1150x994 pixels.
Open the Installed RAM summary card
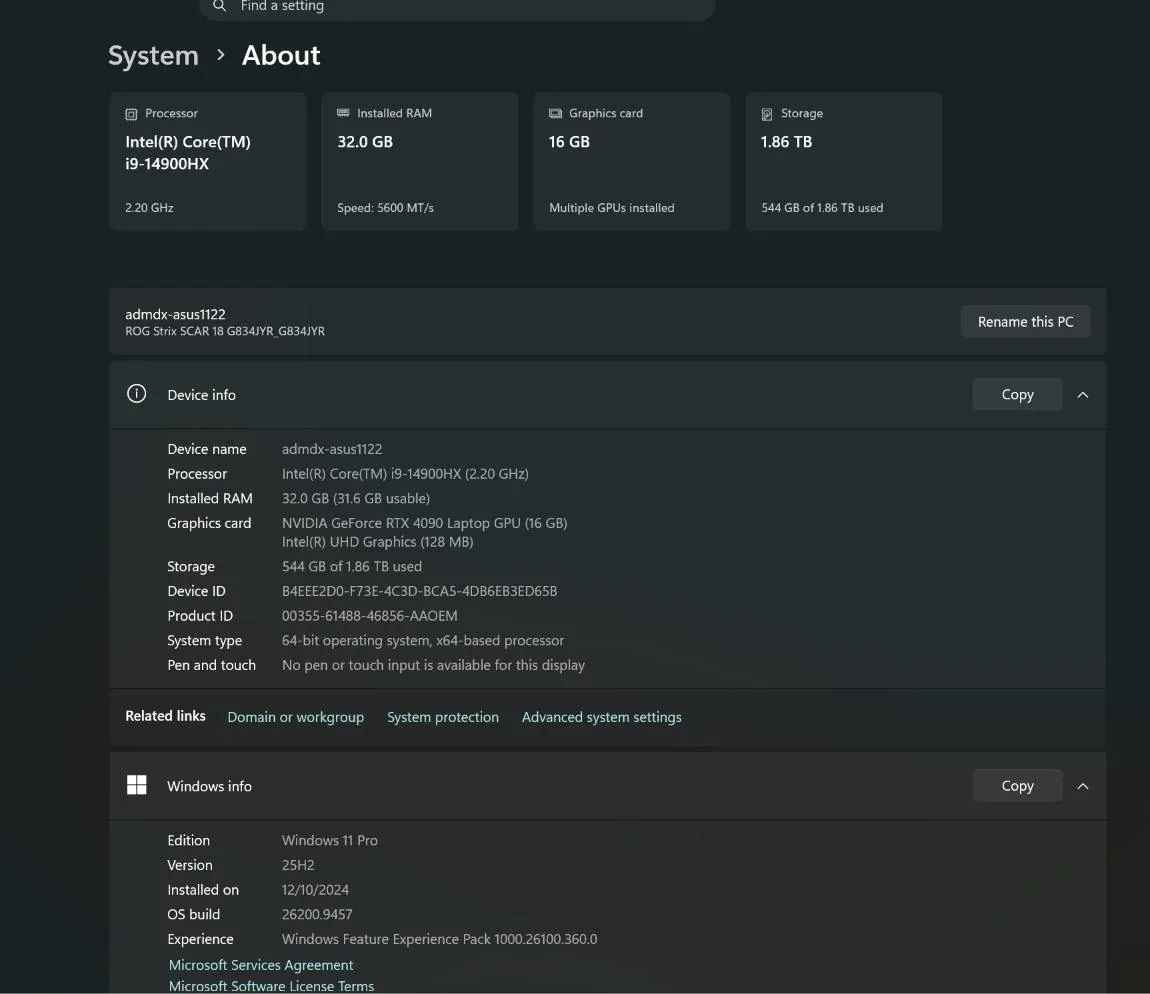pos(420,161)
